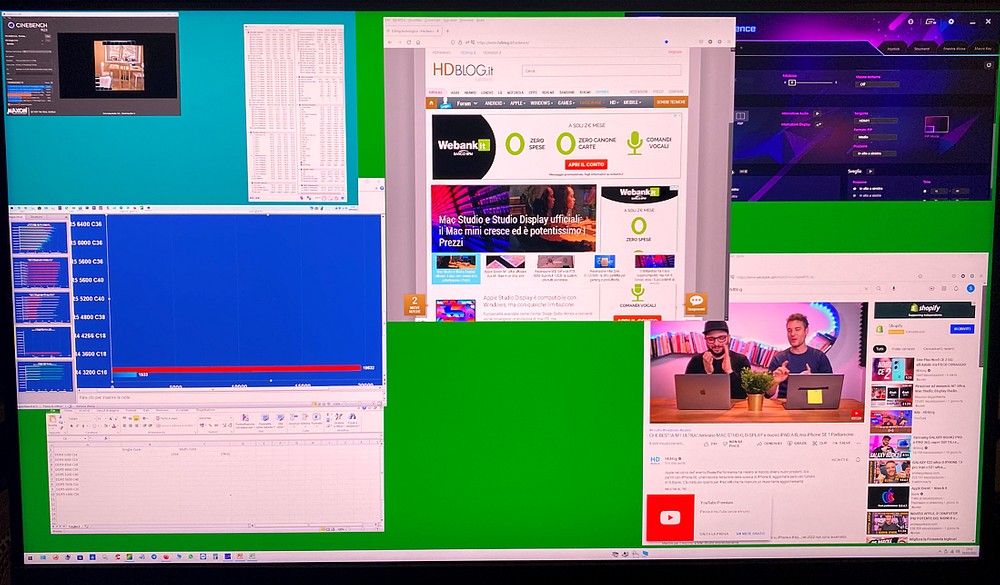Switch to the Joystick tab in the monitor app
Image resolution: width=1000 pixels, height=585 pixels.
coord(892,48)
